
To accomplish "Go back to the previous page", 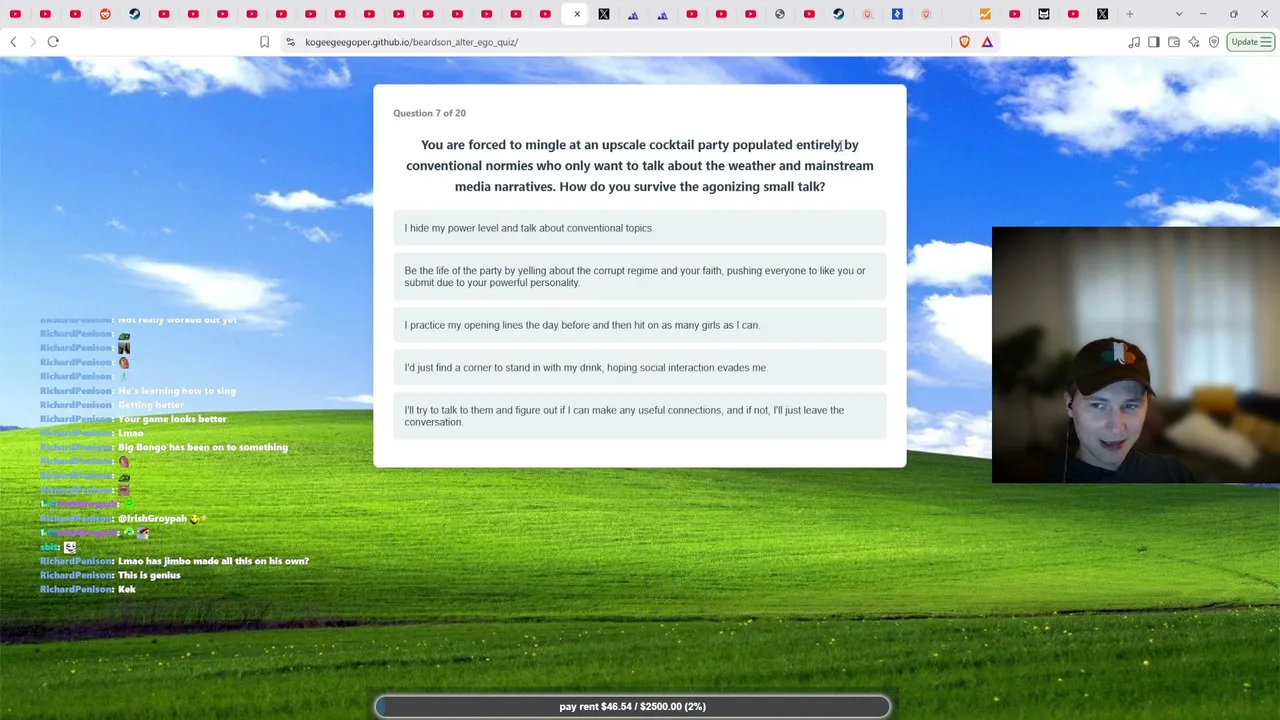I will (13, 42).
